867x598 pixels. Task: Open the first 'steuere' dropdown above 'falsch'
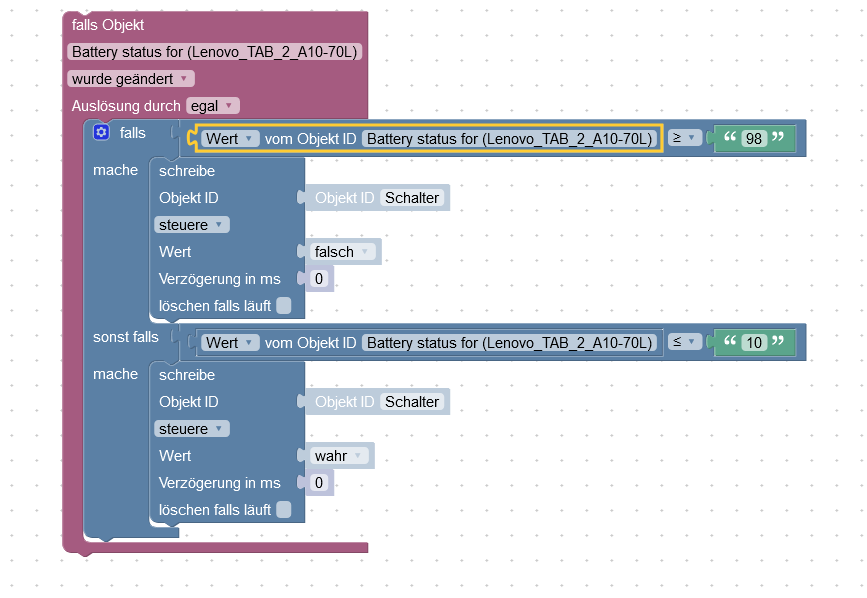[191, 225]
